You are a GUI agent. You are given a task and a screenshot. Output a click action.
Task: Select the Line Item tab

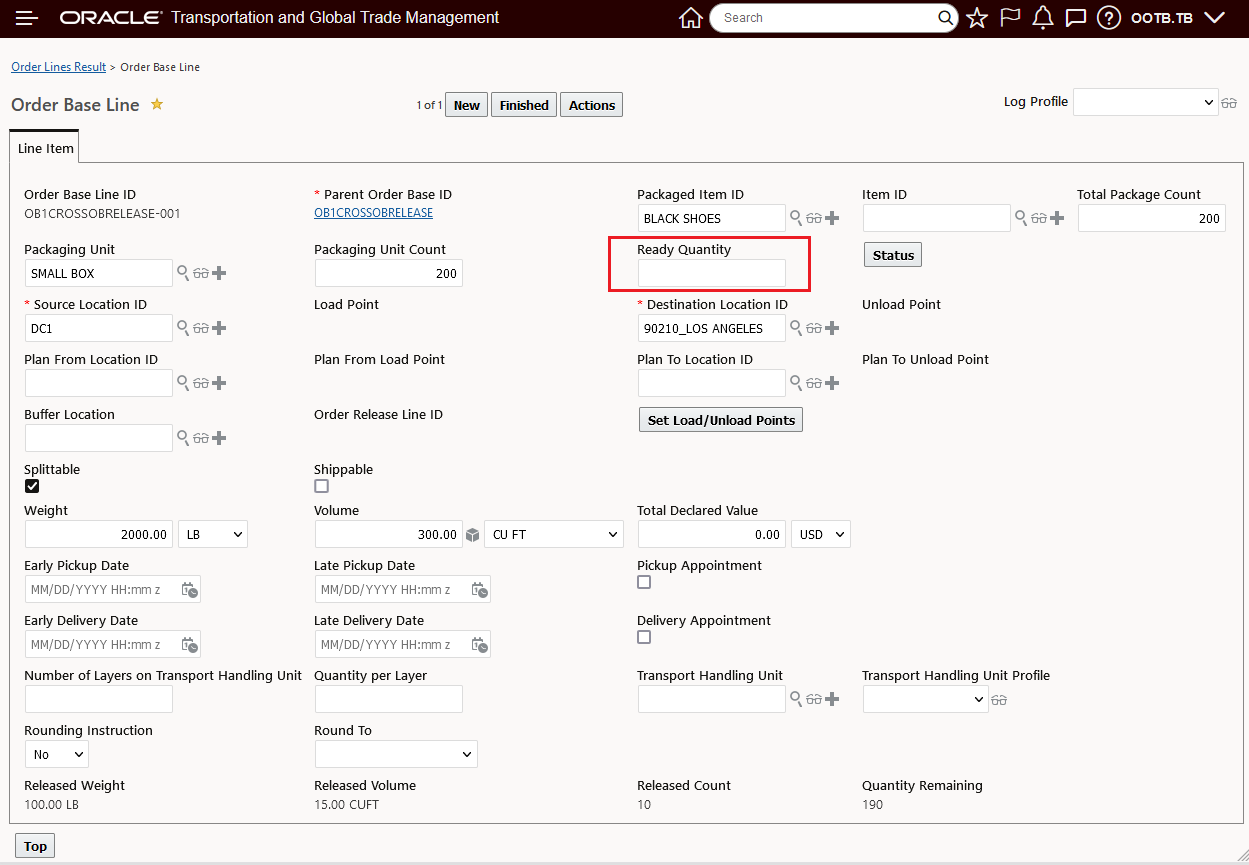(x=46, y=148)
